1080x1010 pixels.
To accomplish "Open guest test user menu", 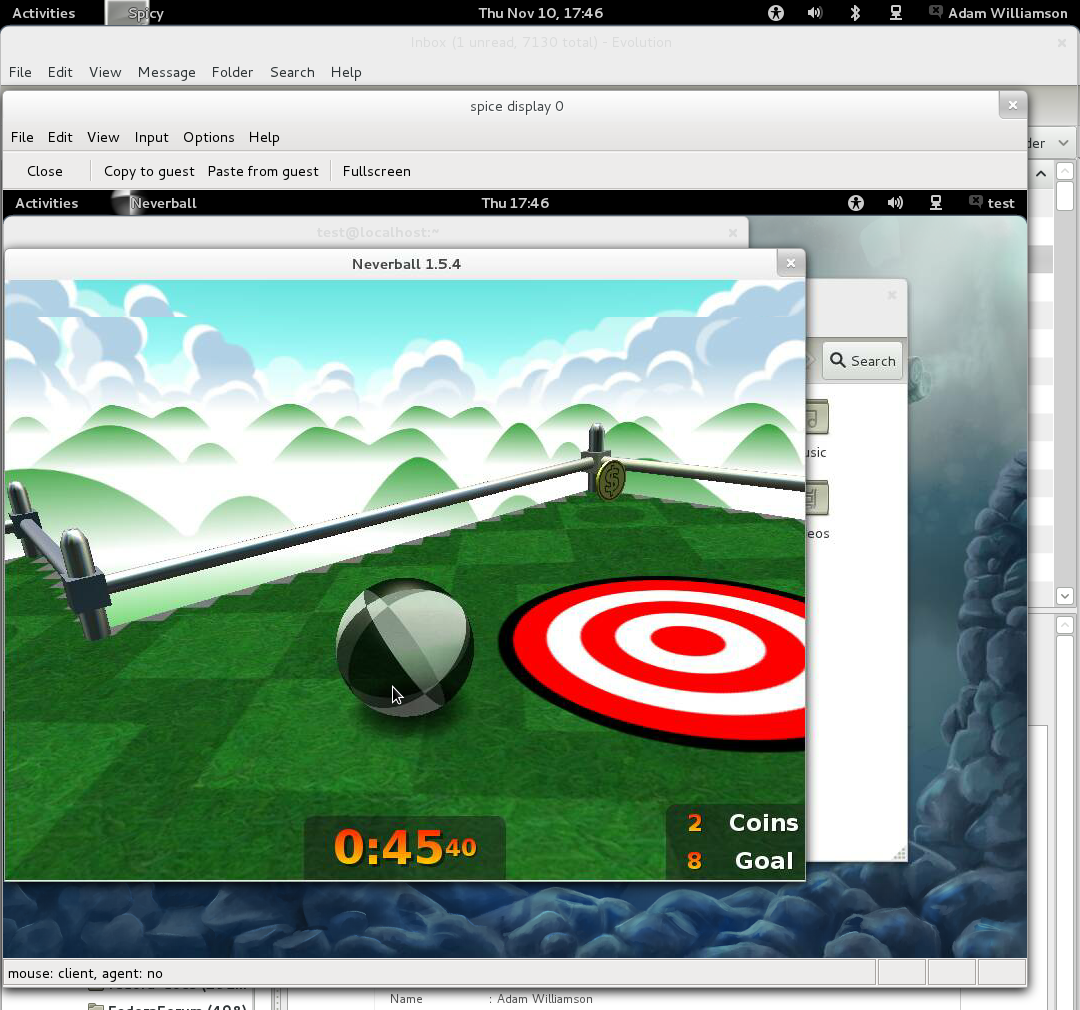I will pyautogui.click(x=992, y=203).
